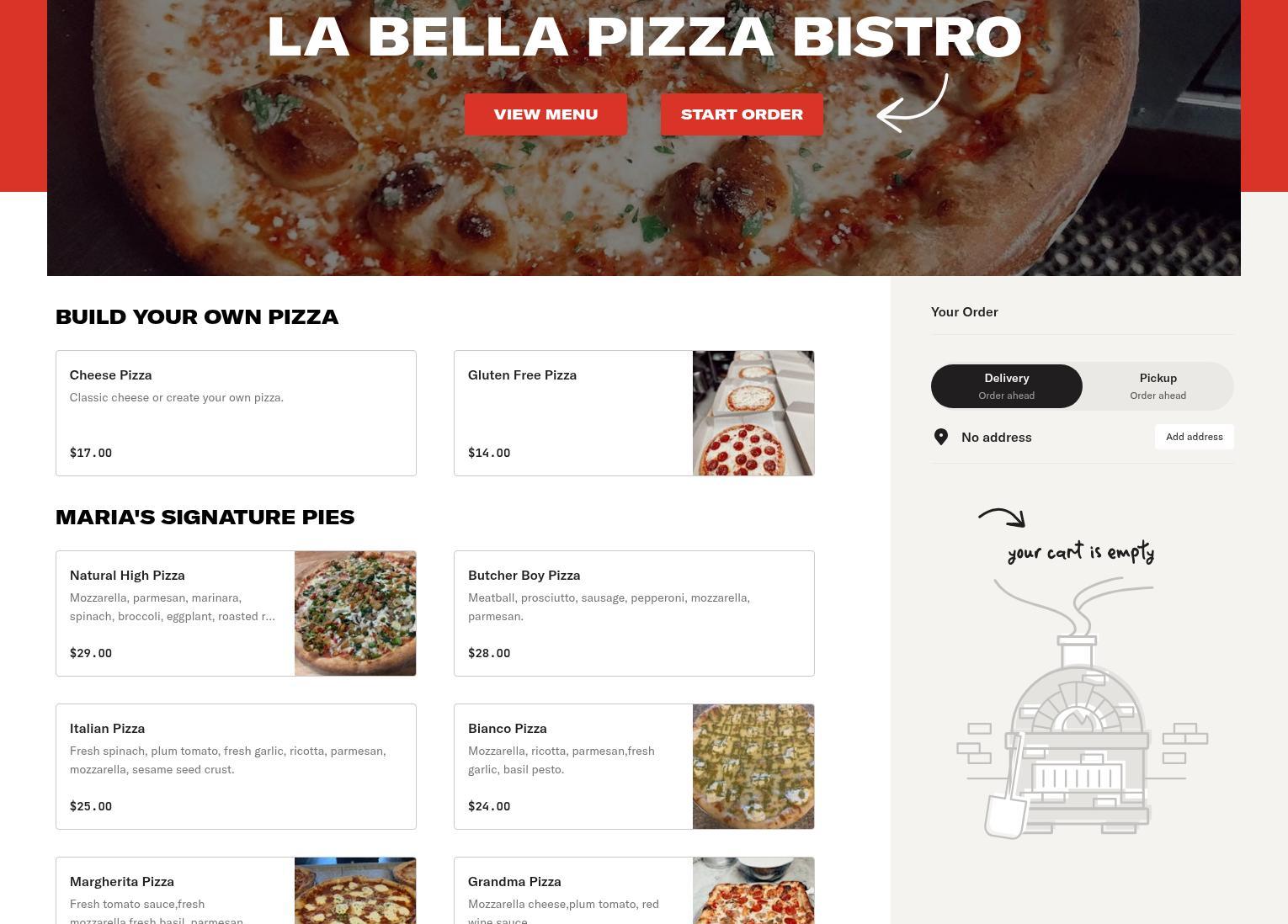Screen dimensions: 1288x924
Task: Select Butcher Boy Pizza menu item
Action: point(634,613)
